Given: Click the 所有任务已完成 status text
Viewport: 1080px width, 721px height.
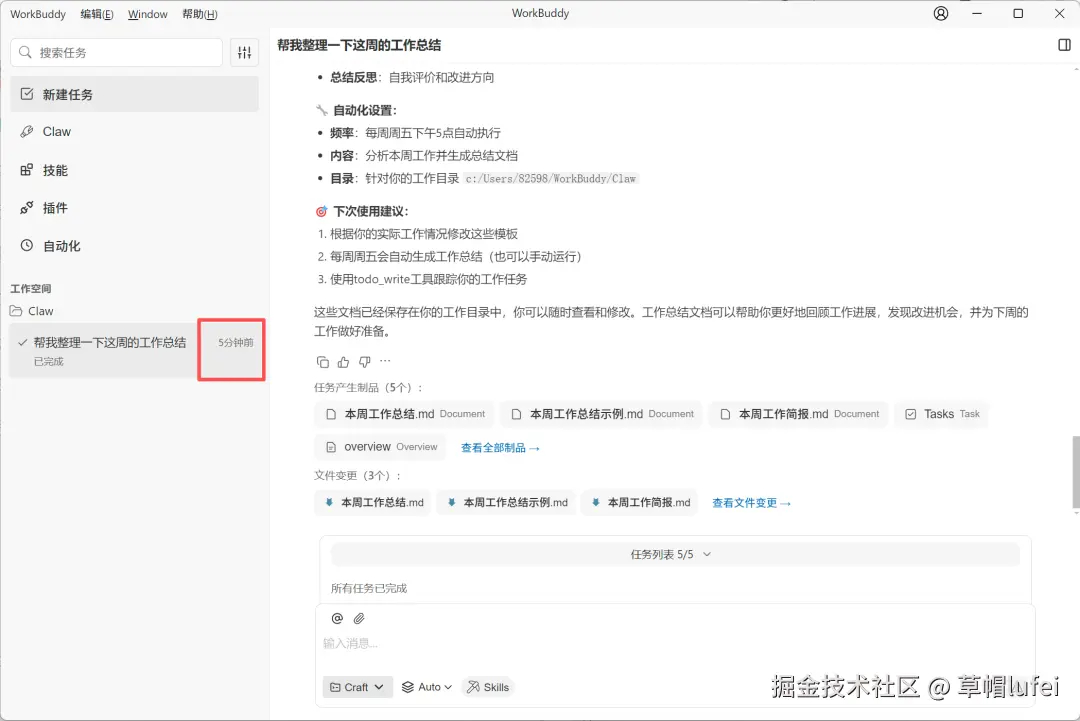Looking at the screenshot, I should click(x=368, y=588).
